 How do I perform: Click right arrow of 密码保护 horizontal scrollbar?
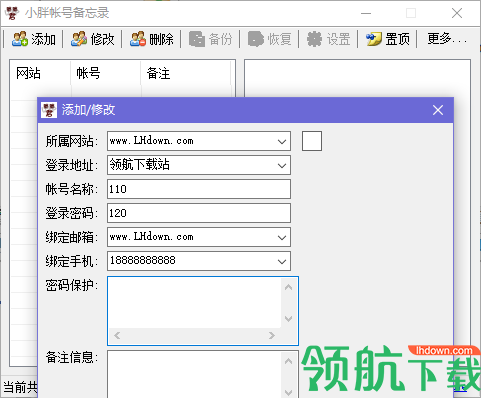[272, 335]
